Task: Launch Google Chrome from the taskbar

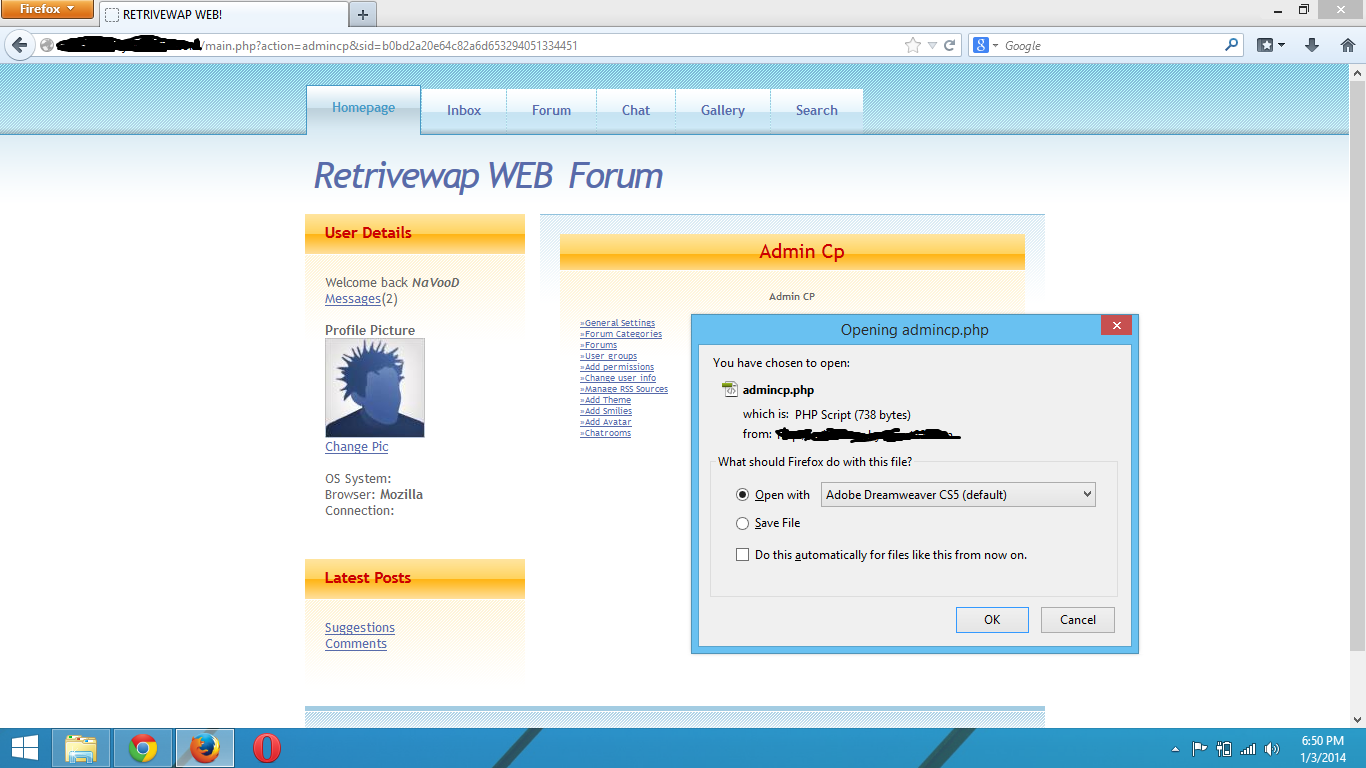Action: [143, 748]
